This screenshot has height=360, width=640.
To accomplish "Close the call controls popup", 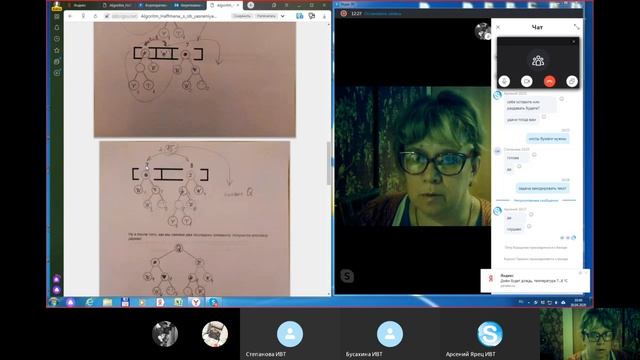I will point(573,42).
